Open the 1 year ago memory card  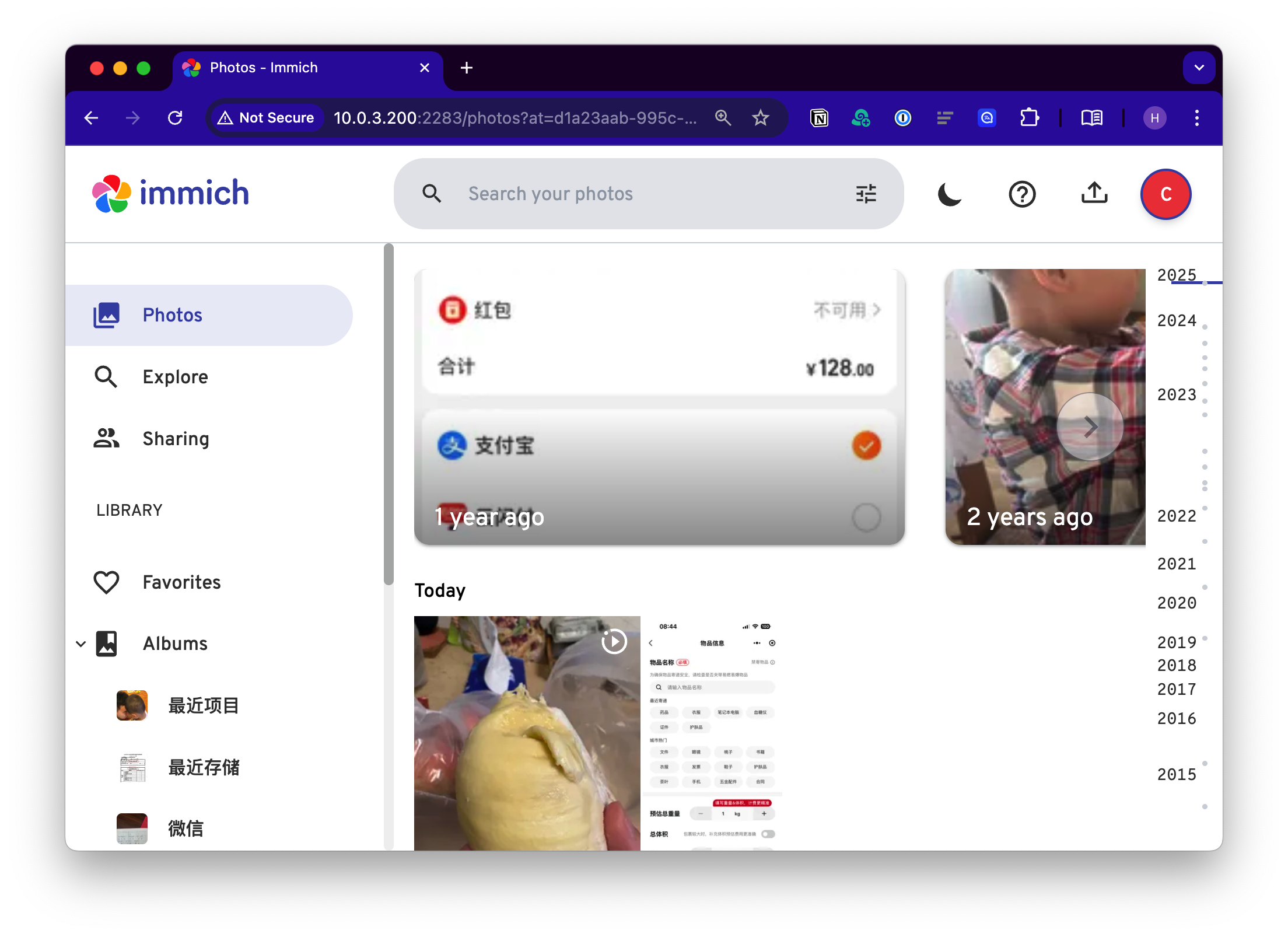pyautogui.click(x=659, y=407)
